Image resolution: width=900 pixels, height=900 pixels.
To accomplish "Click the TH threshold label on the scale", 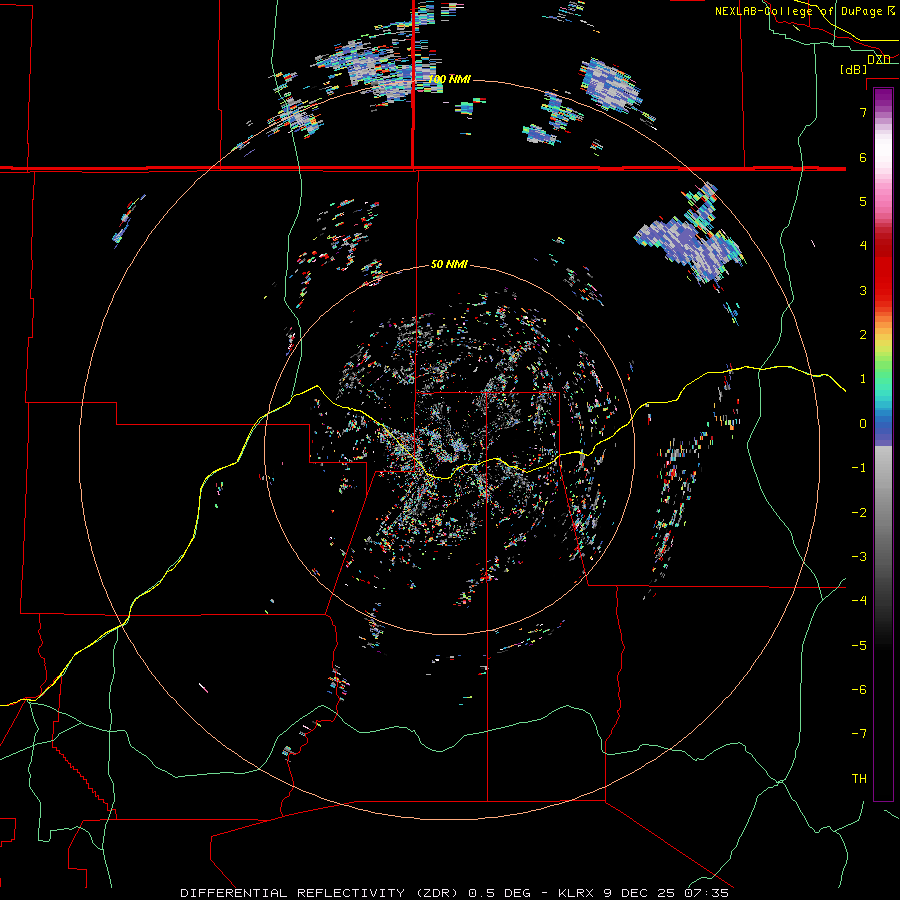I will coord(859,778).
